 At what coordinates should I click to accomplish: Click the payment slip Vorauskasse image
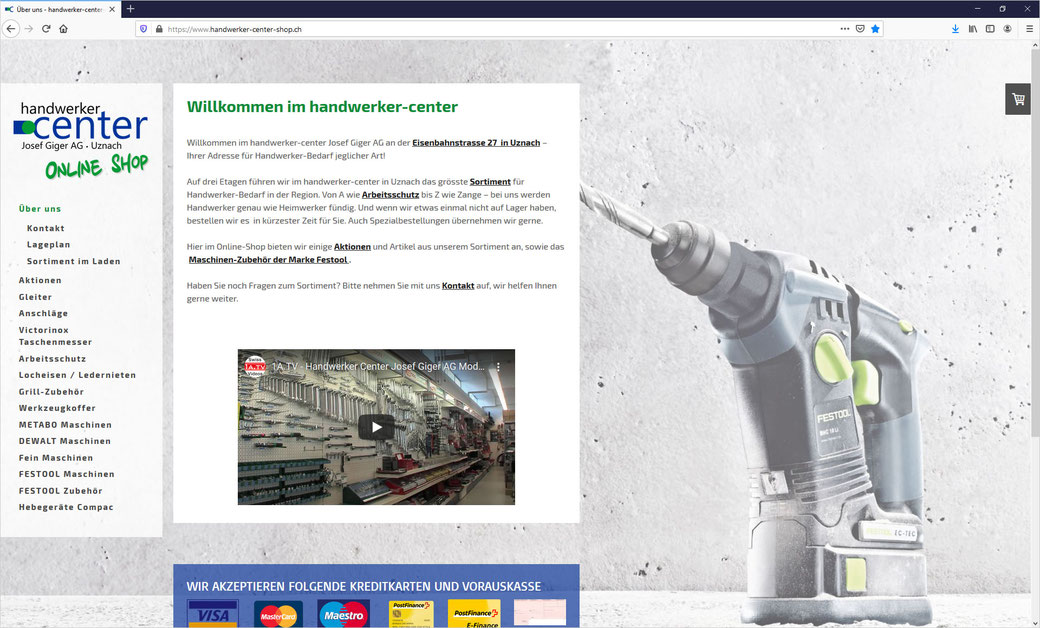540,612
